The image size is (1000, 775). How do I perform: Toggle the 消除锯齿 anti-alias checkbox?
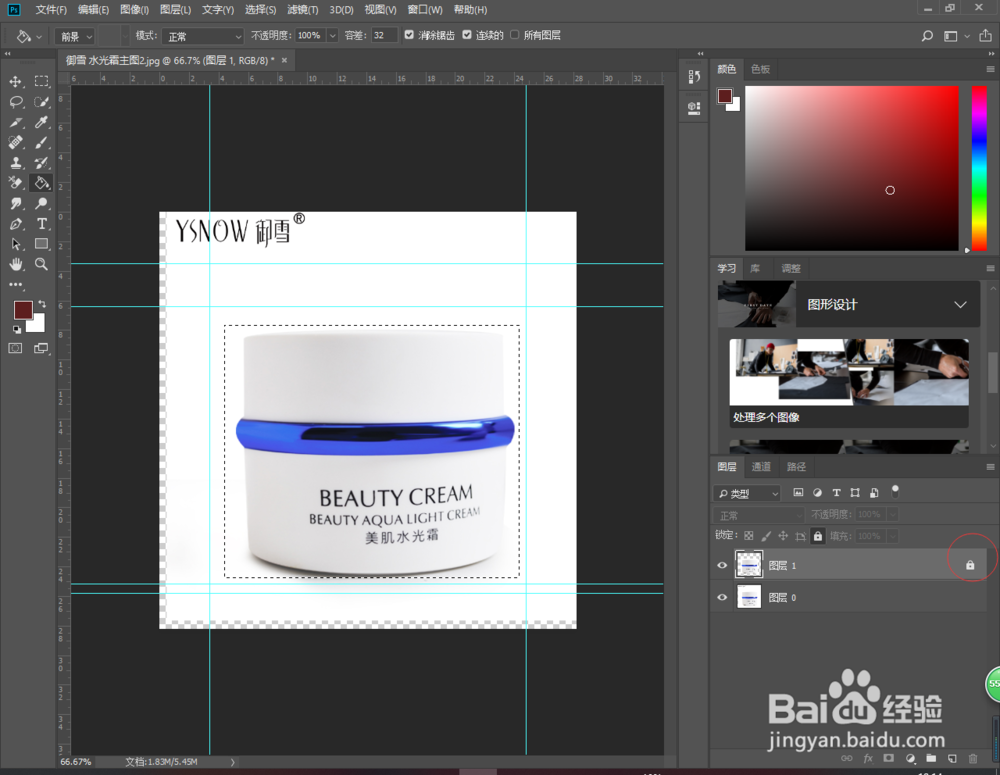coord(409,35)
